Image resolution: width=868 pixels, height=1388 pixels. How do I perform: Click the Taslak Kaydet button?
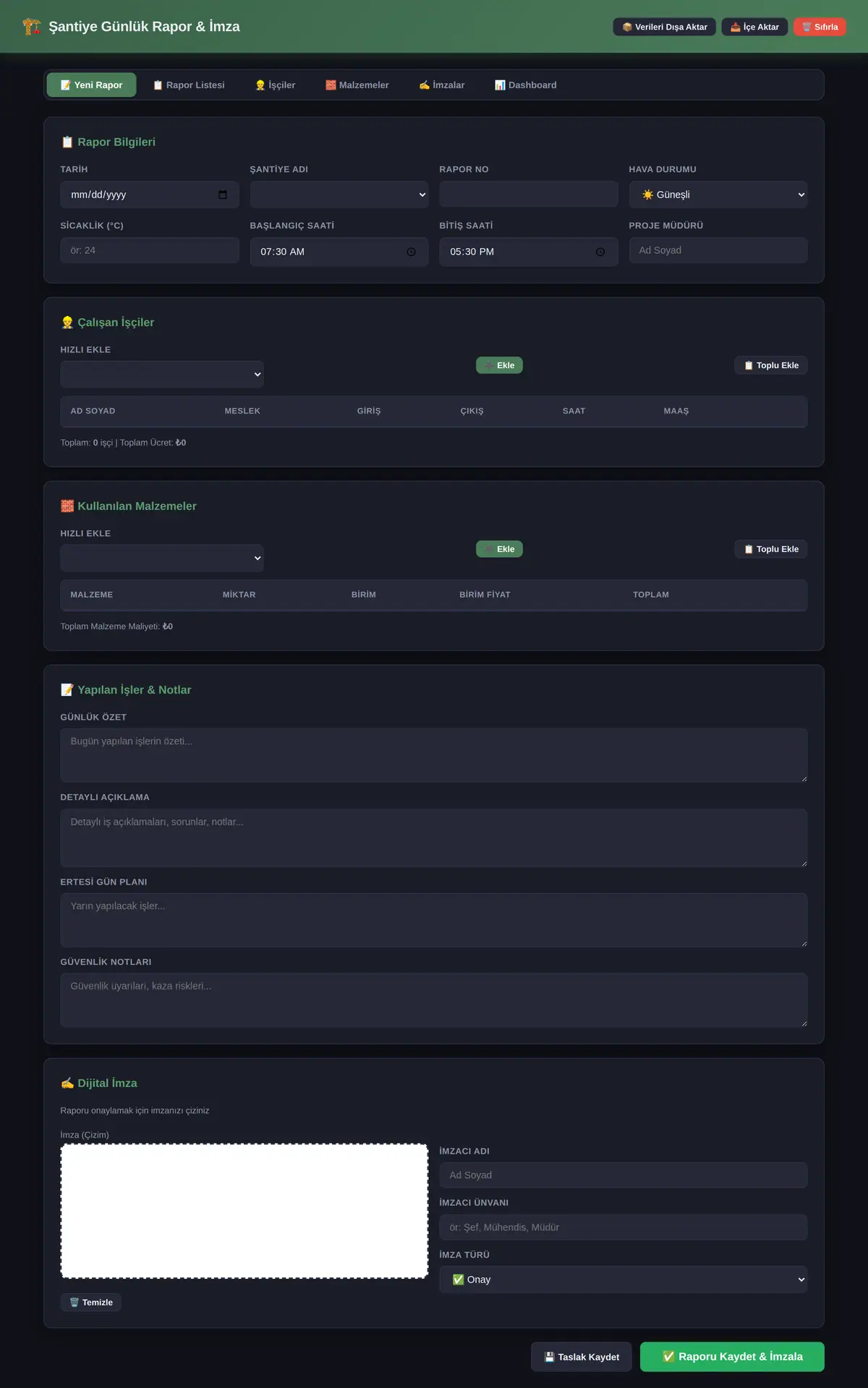click(582, 1357)
